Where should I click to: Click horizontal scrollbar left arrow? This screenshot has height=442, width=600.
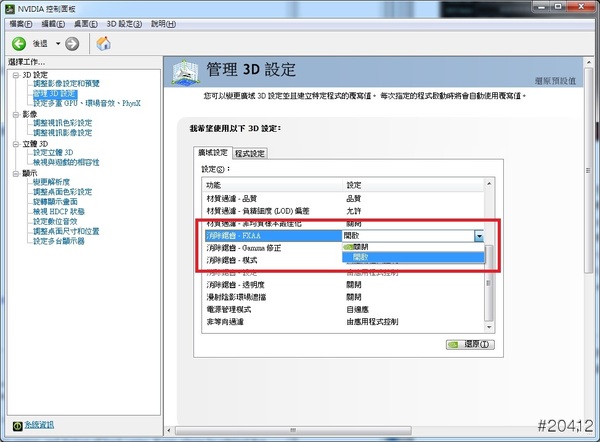[169, 431]
